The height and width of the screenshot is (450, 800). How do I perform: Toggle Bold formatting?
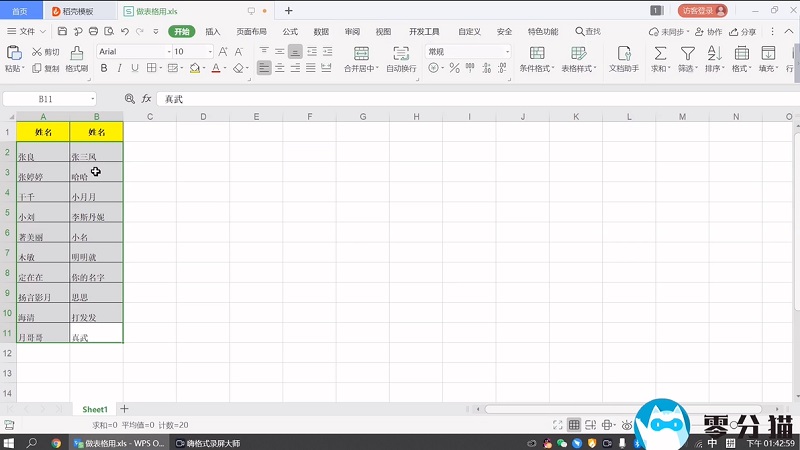pos(103,69)
